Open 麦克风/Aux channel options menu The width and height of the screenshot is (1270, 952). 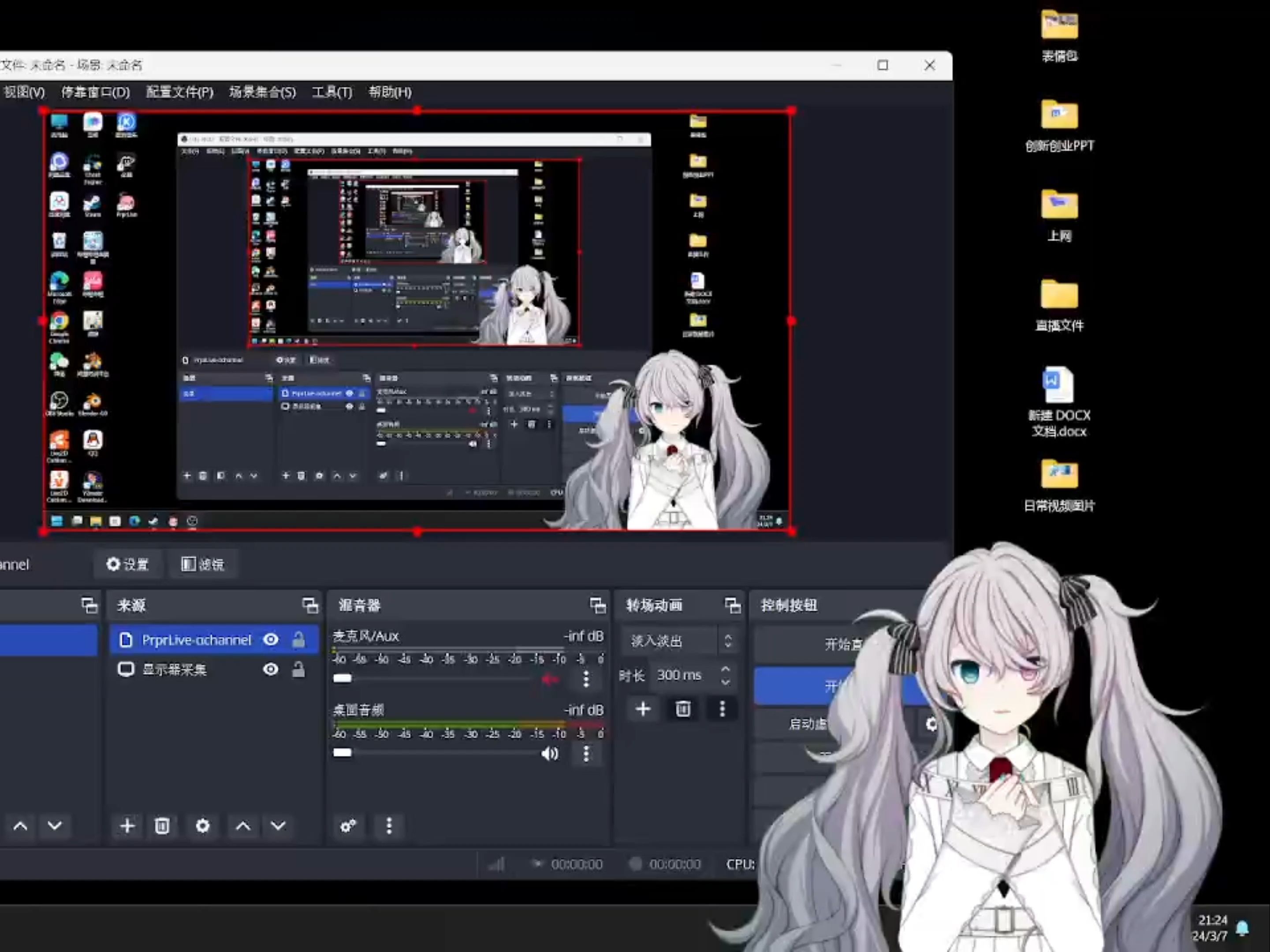[586, 679]
